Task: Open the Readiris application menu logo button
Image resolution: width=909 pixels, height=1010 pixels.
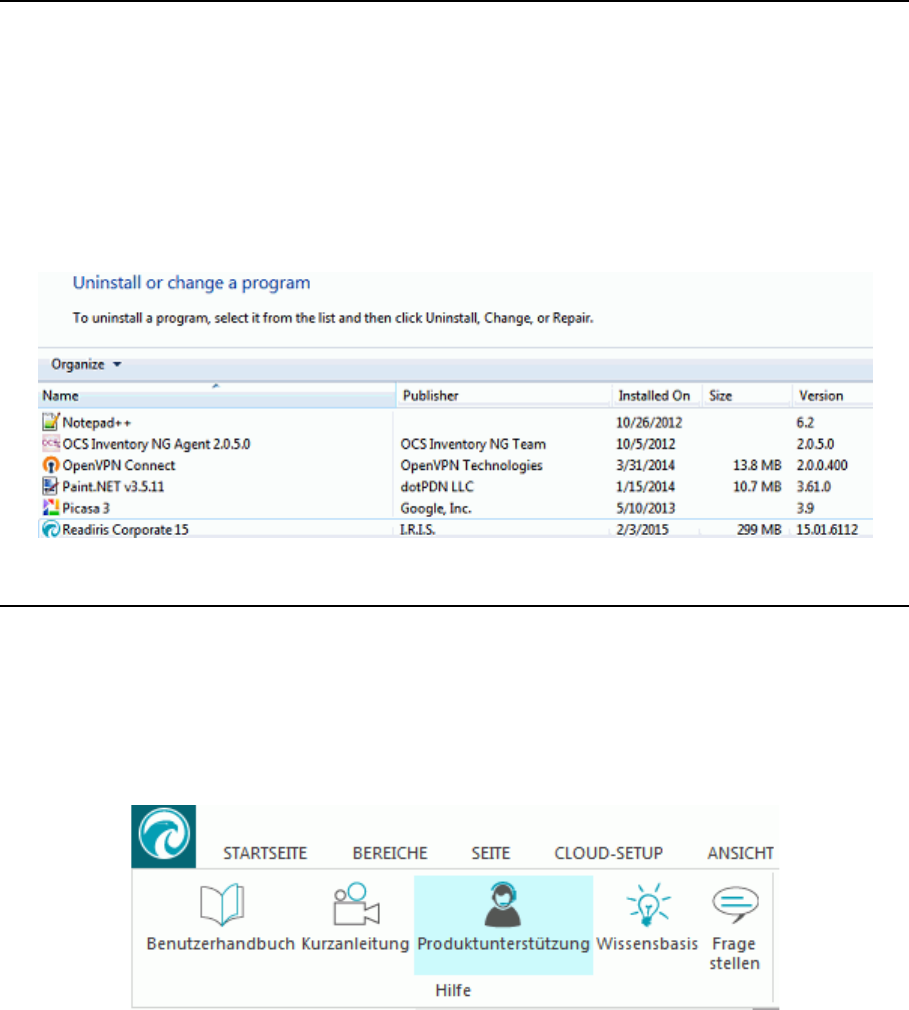Action: tap(164, 836)
